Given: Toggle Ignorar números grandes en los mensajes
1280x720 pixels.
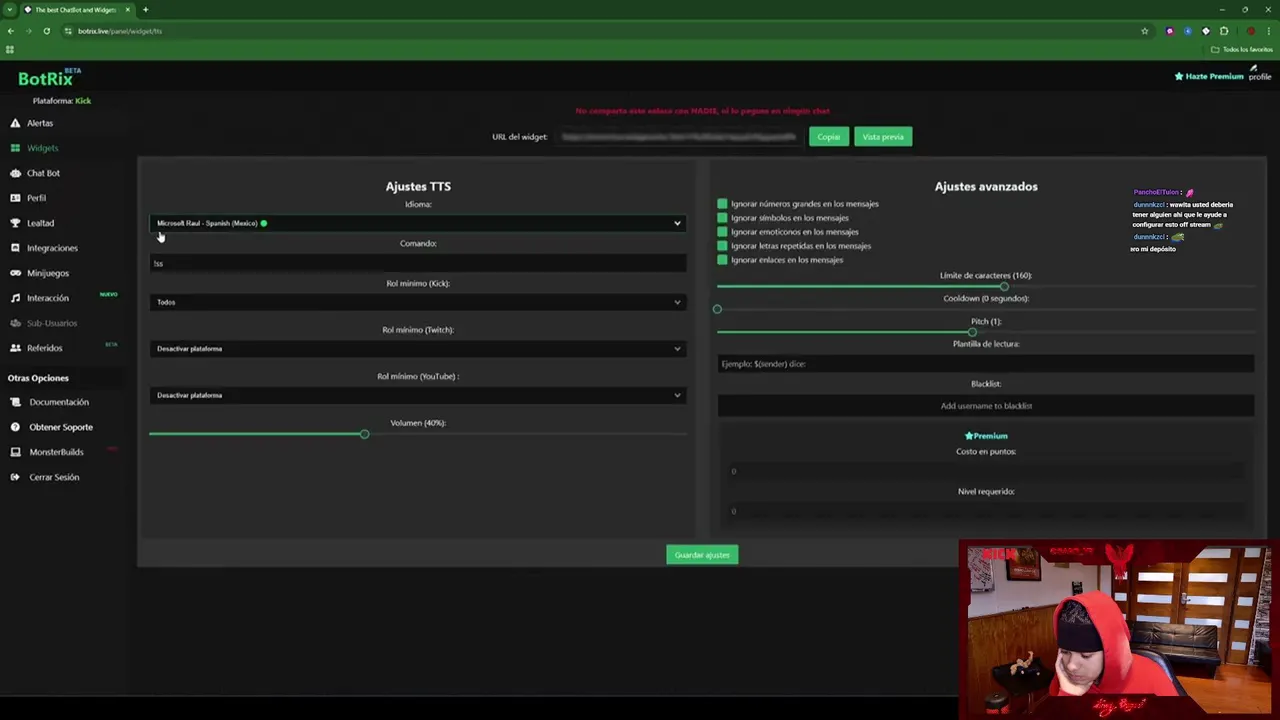Looking at the screenshot, I should click(x=722, y=204).
